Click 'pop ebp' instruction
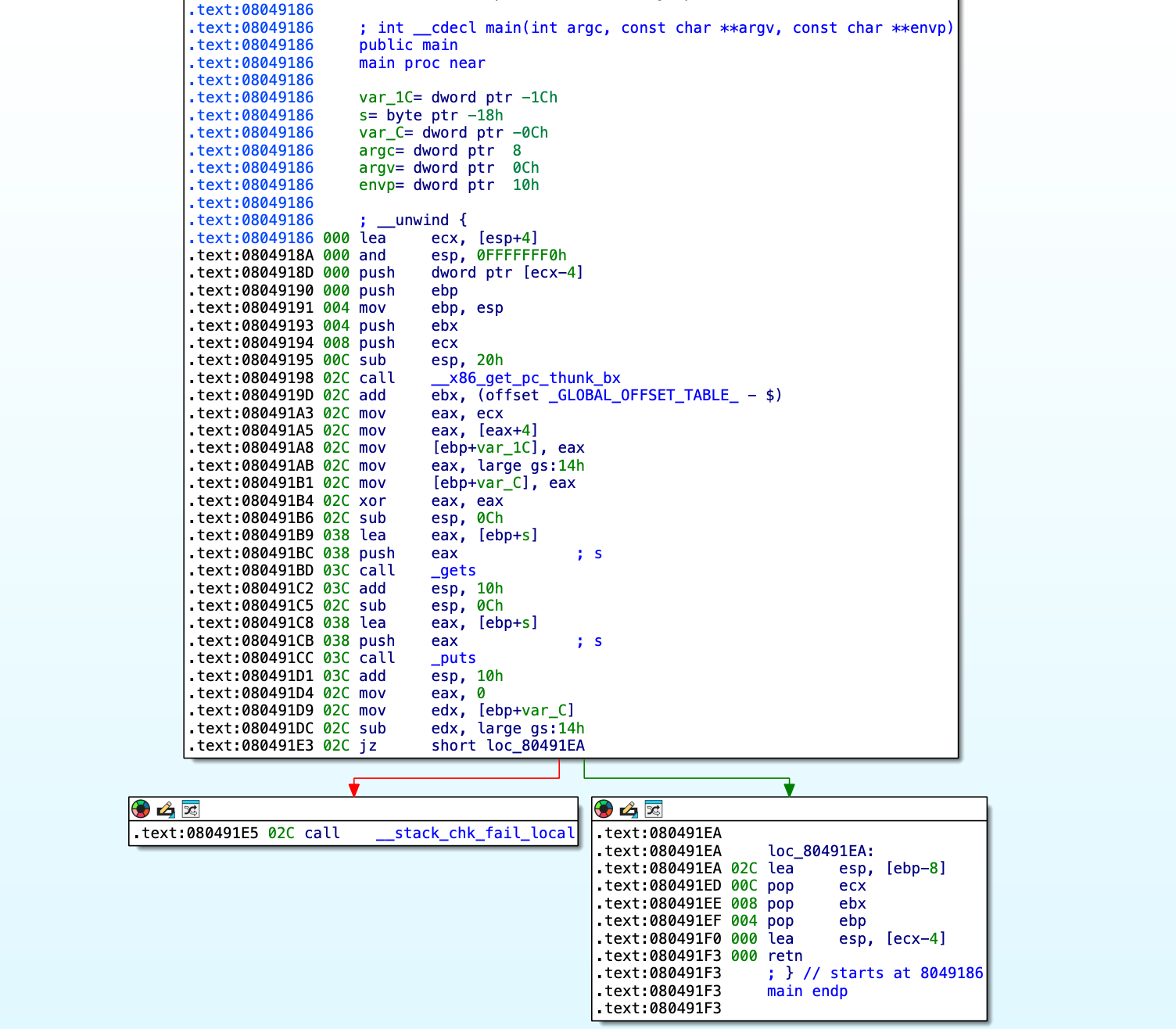1176x1029 pixels. [817, 921]
